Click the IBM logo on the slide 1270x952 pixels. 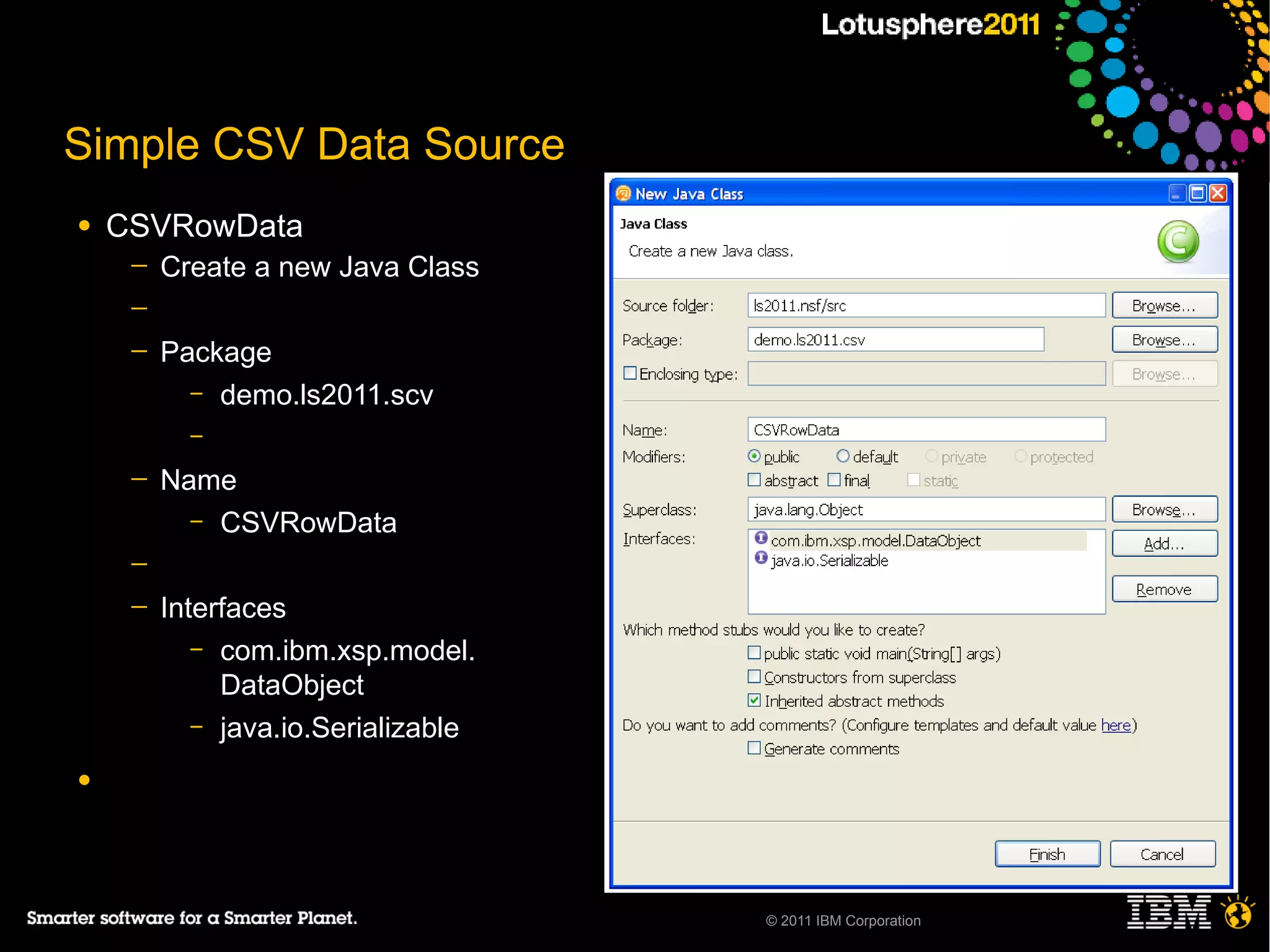[1169, 912]
